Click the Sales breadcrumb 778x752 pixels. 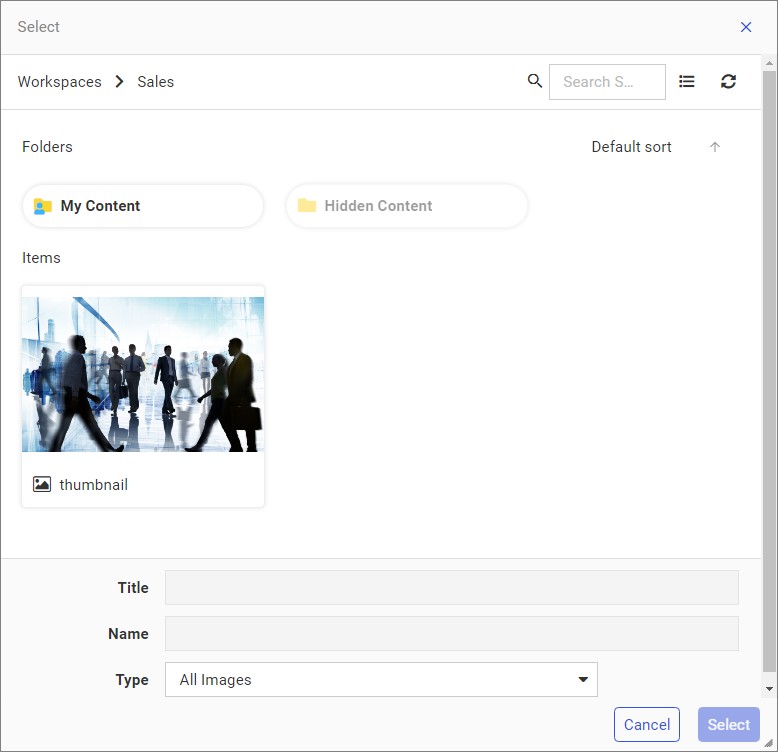[156, 82]
